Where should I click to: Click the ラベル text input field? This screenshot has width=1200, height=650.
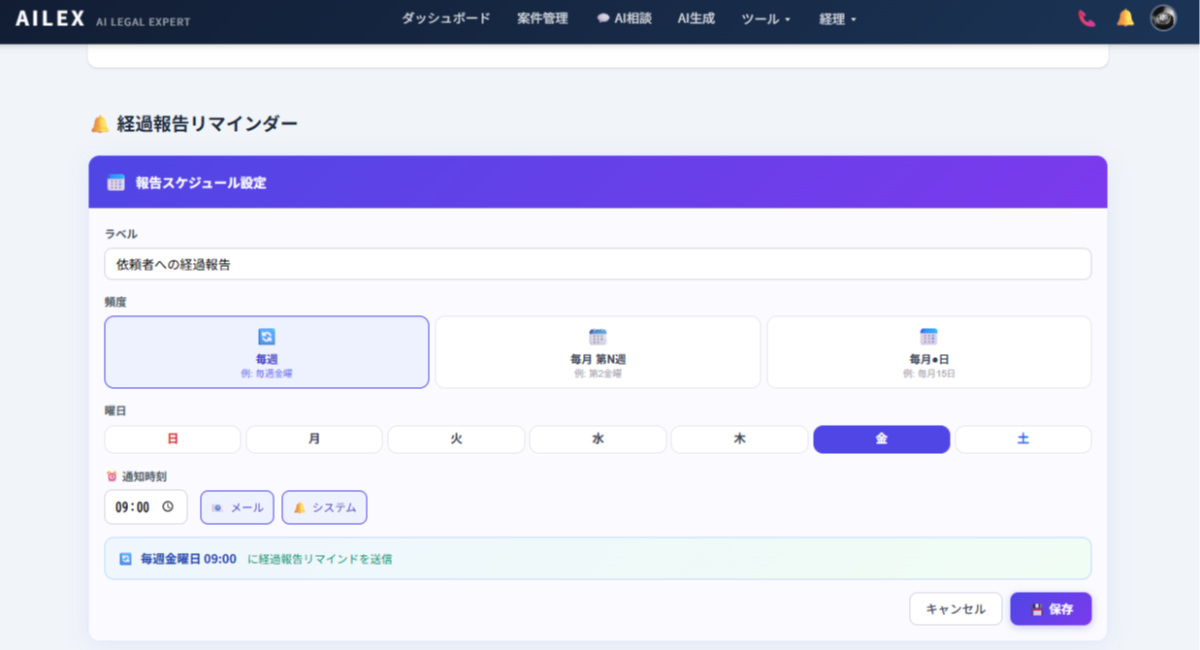(x=597, y=264)
